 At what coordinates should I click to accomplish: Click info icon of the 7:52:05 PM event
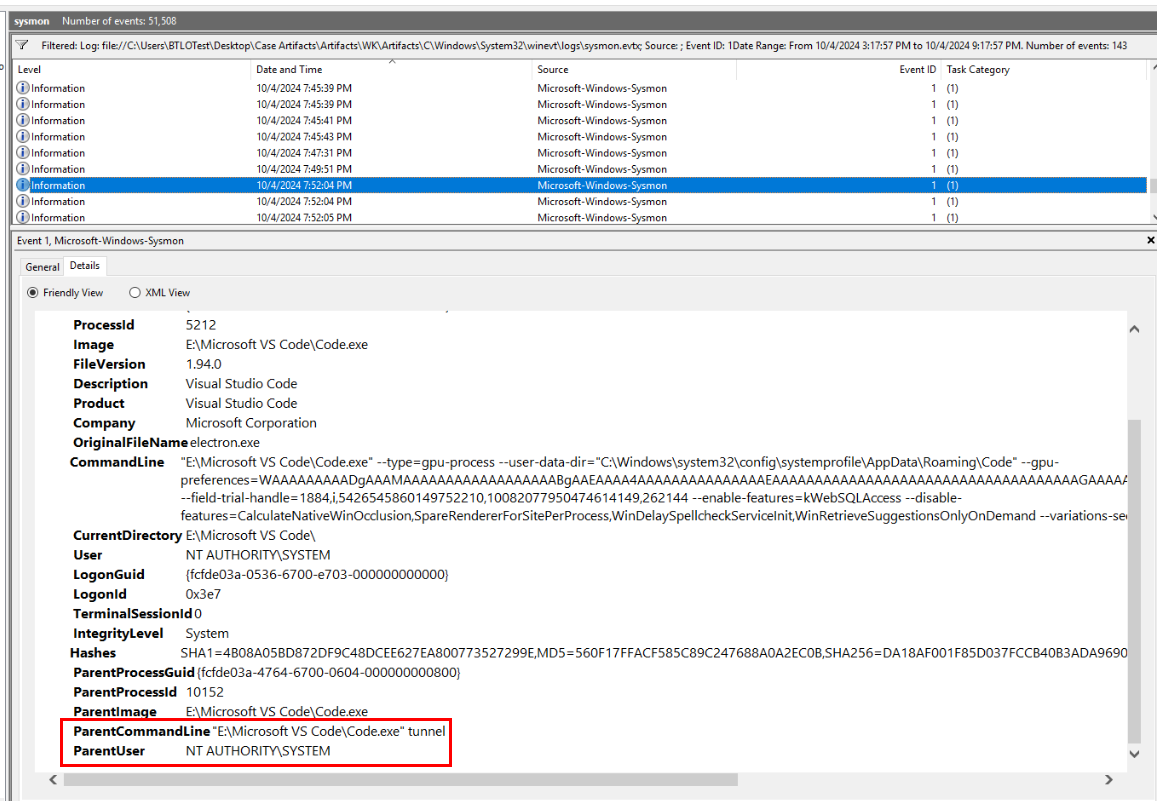tap(23, 217)
